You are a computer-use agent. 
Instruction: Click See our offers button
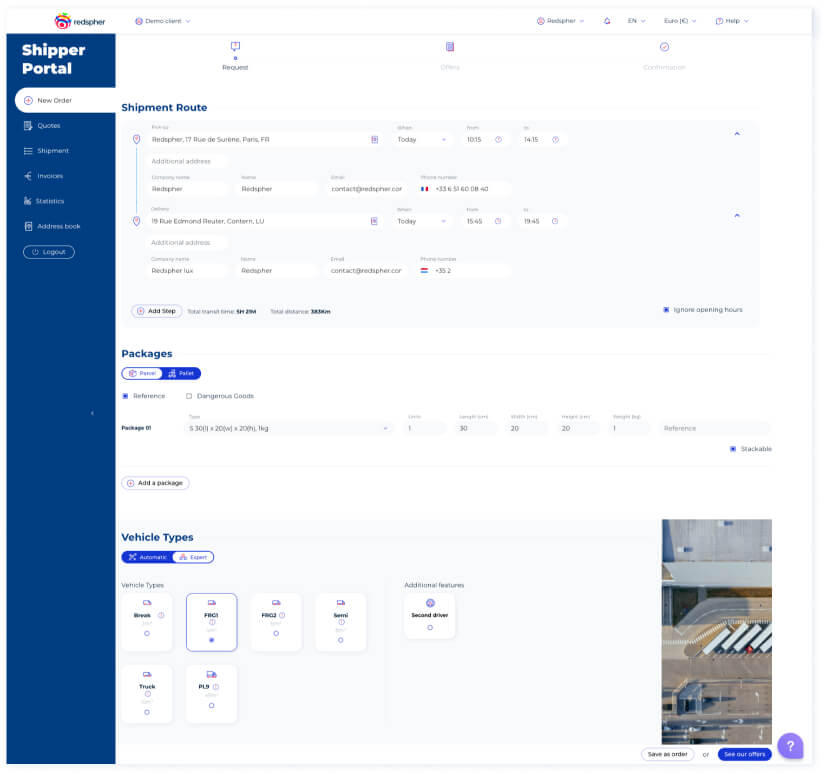pos(744,755)
